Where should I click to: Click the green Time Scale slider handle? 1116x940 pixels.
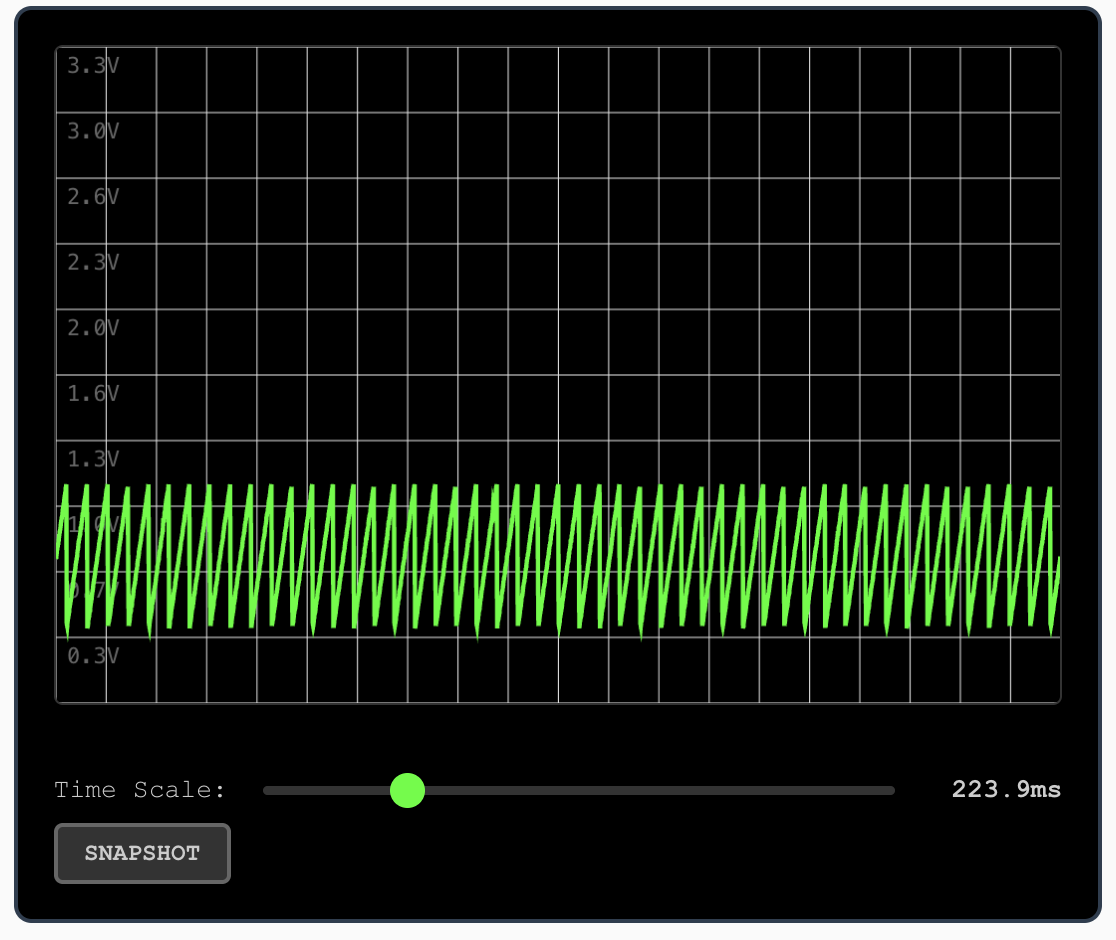pyautogui.click(x=408, y=791)
